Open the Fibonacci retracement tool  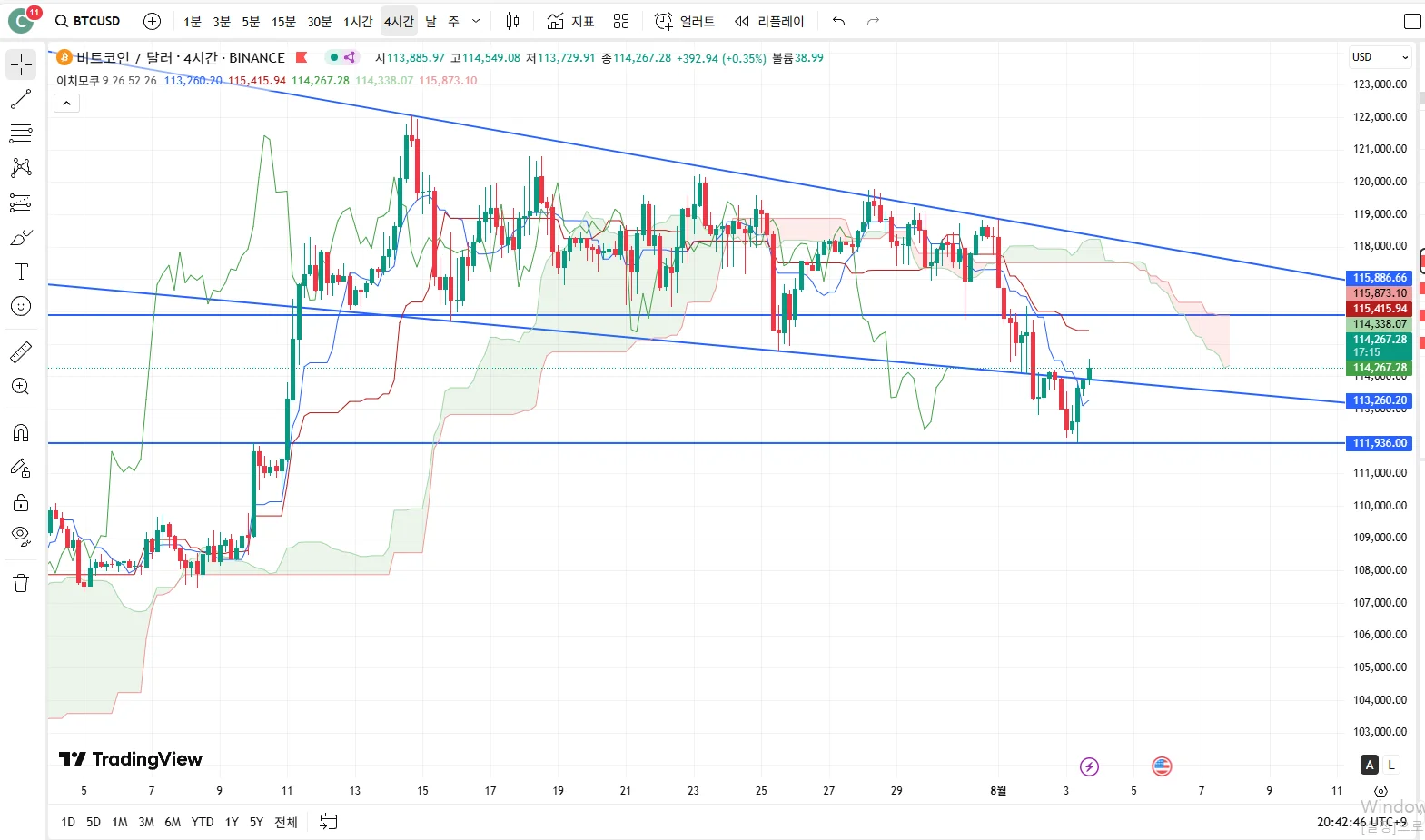[x=21, y=133]
